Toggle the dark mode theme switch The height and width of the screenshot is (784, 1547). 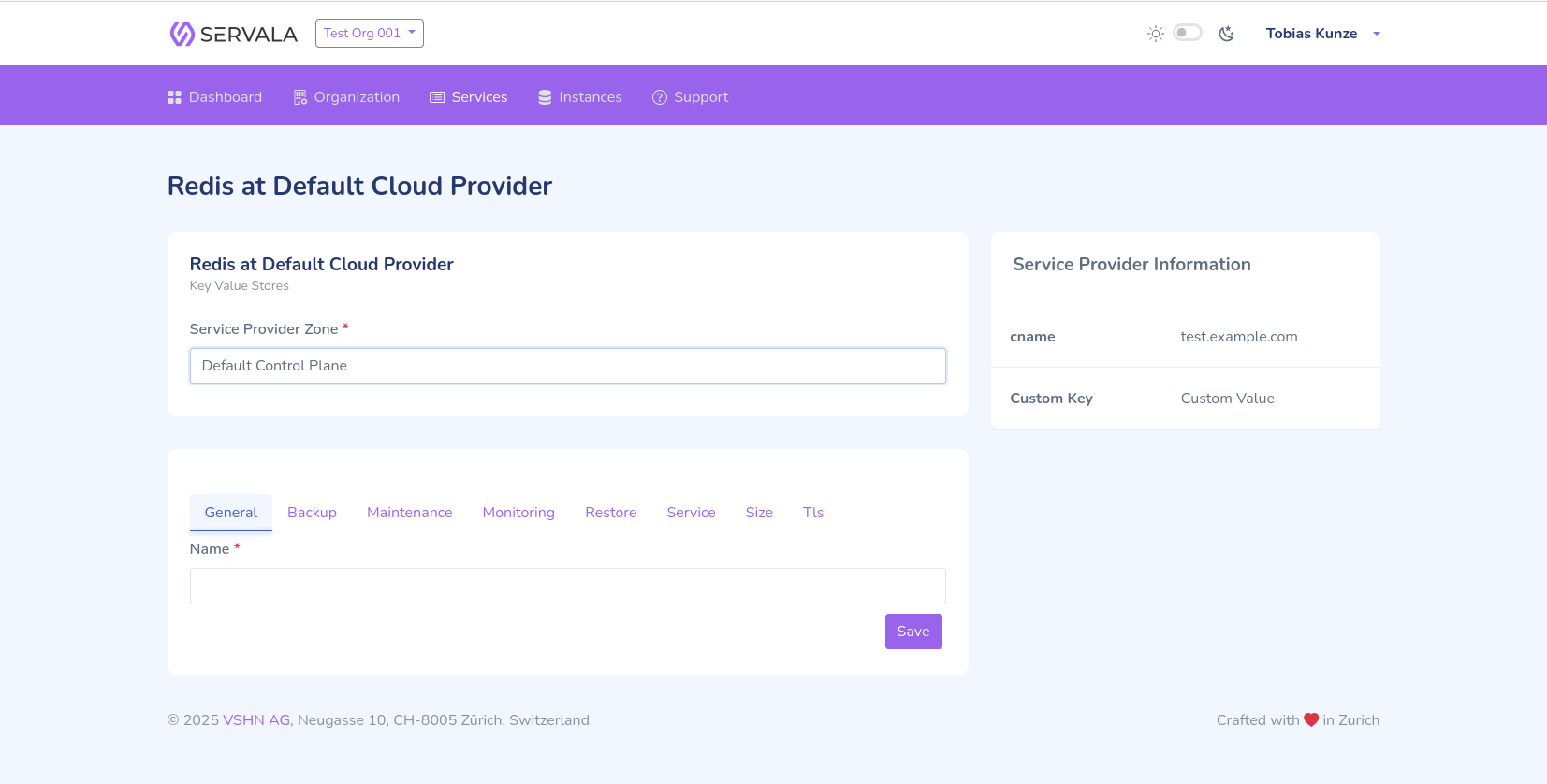point(1188,33)
